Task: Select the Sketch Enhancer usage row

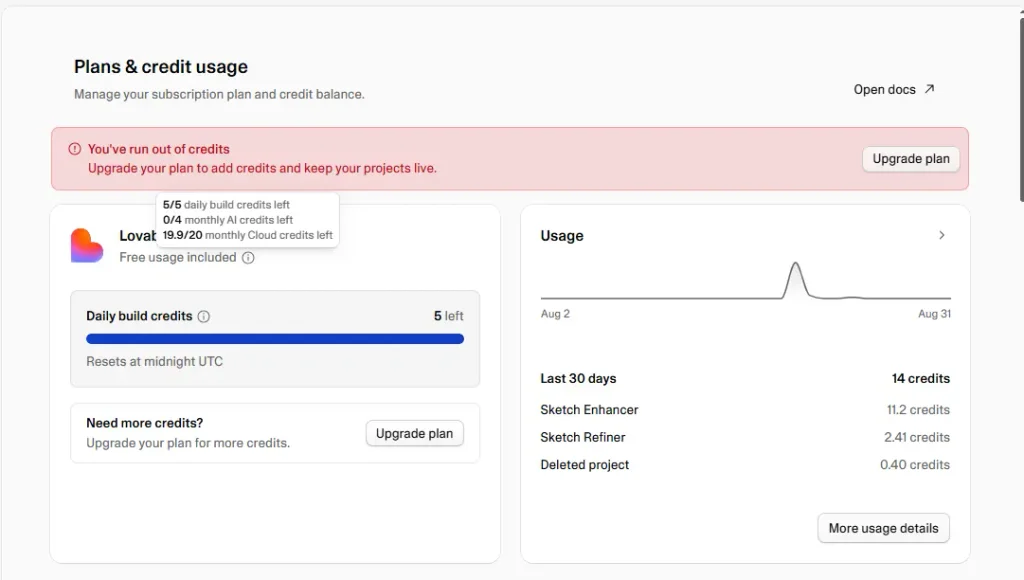Action: (x=744, y=410)
